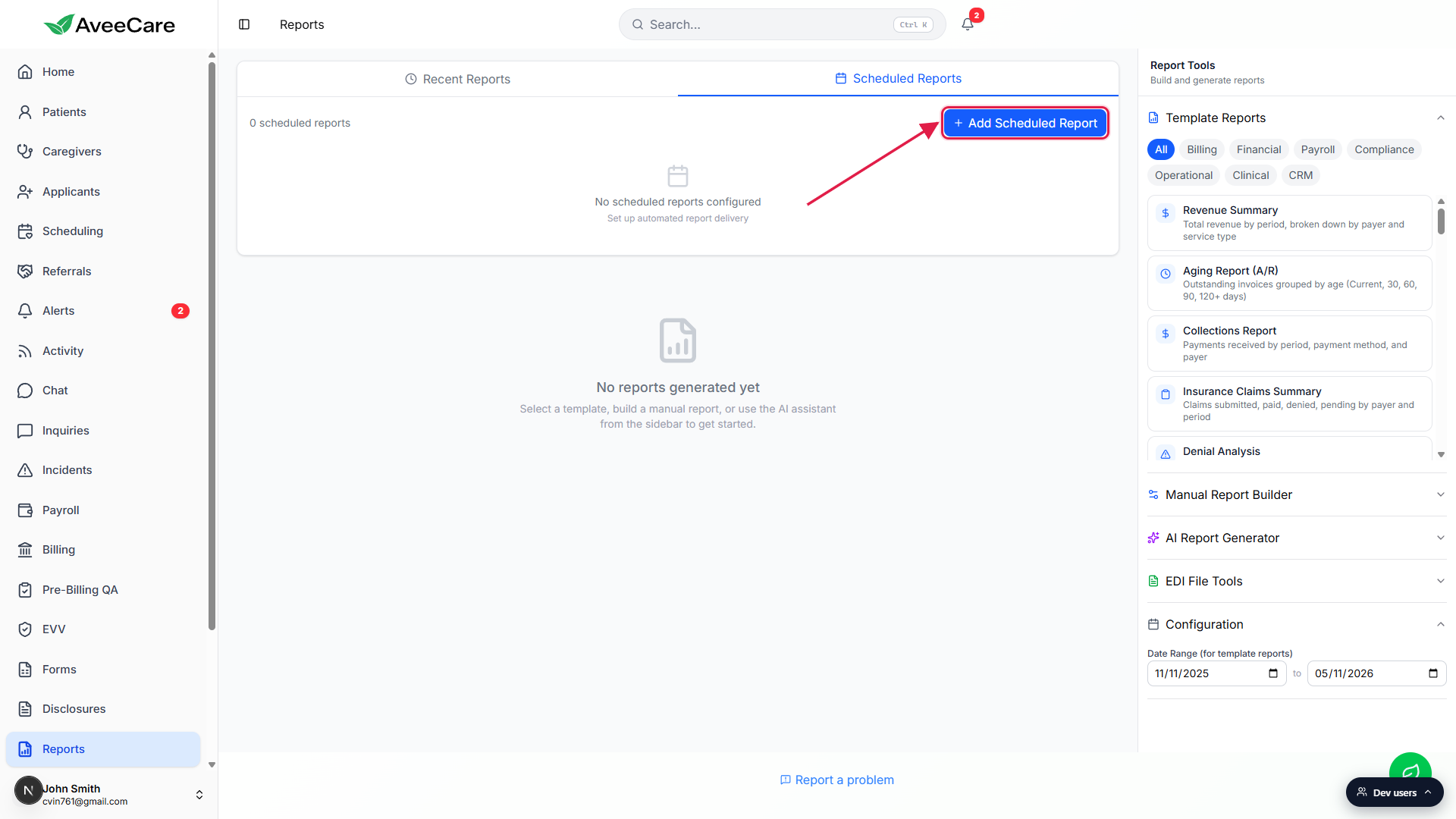Click the Reports page title

[x=302, y=24]
